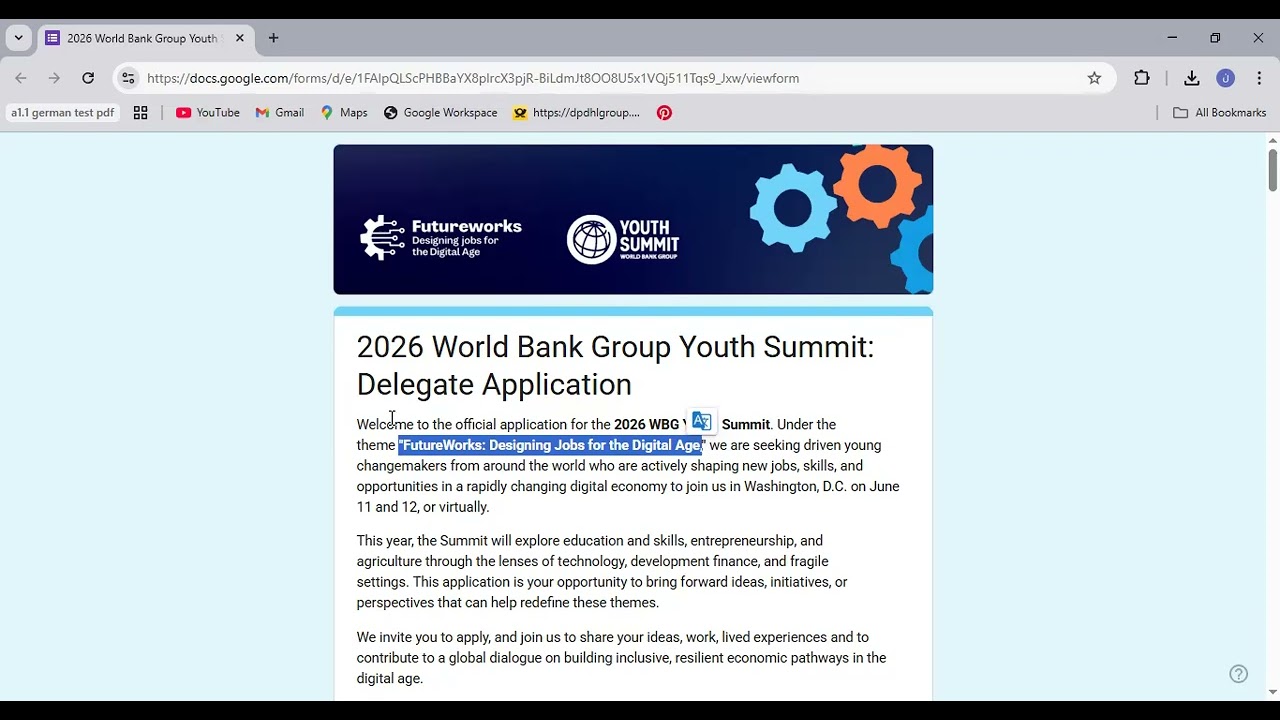Screen dimensions: 1280x720
Task: Open the Pinterest bookmark icon
Action: coord(664,113)
